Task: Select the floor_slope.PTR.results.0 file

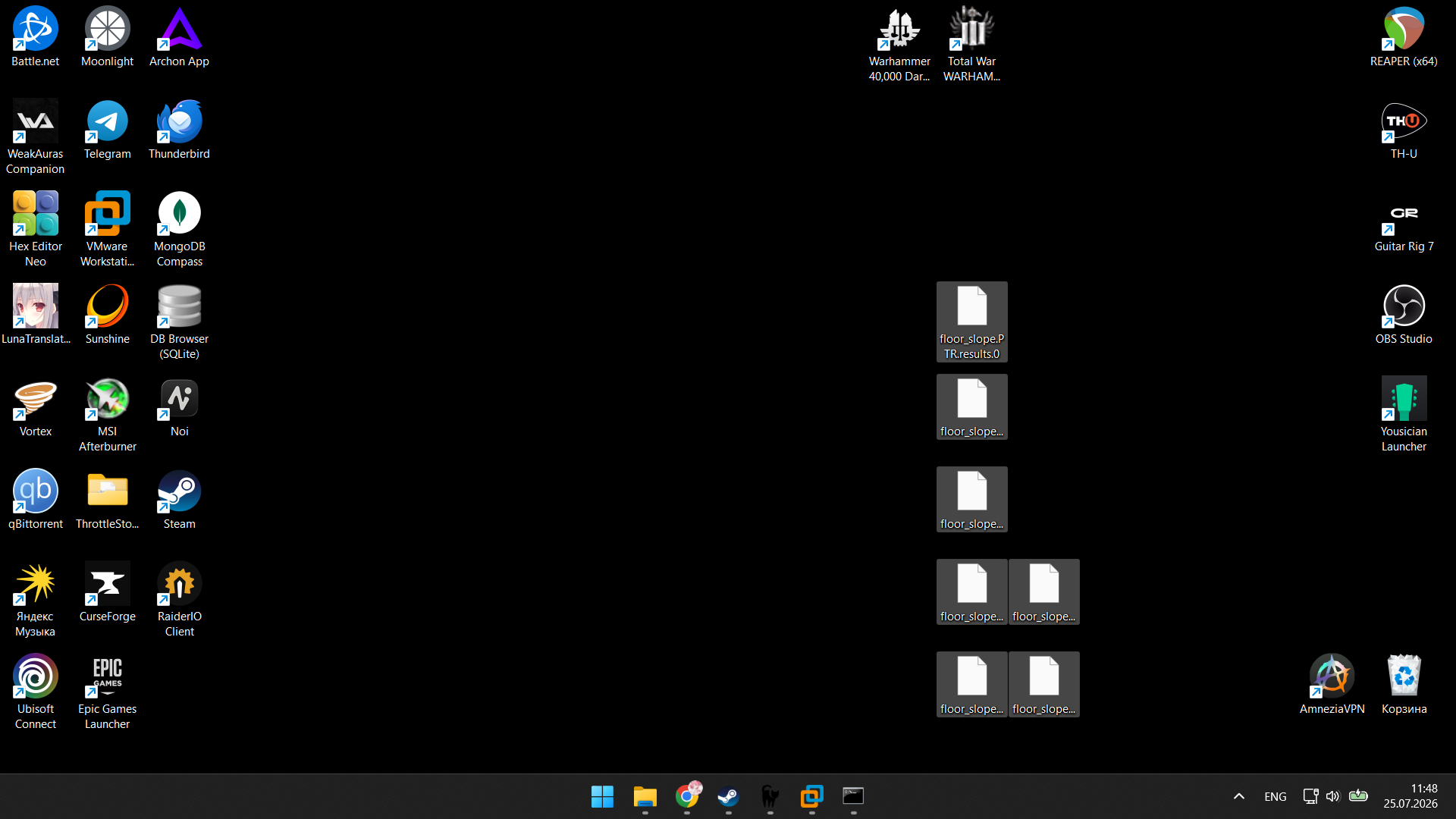Action: (971, 322)
